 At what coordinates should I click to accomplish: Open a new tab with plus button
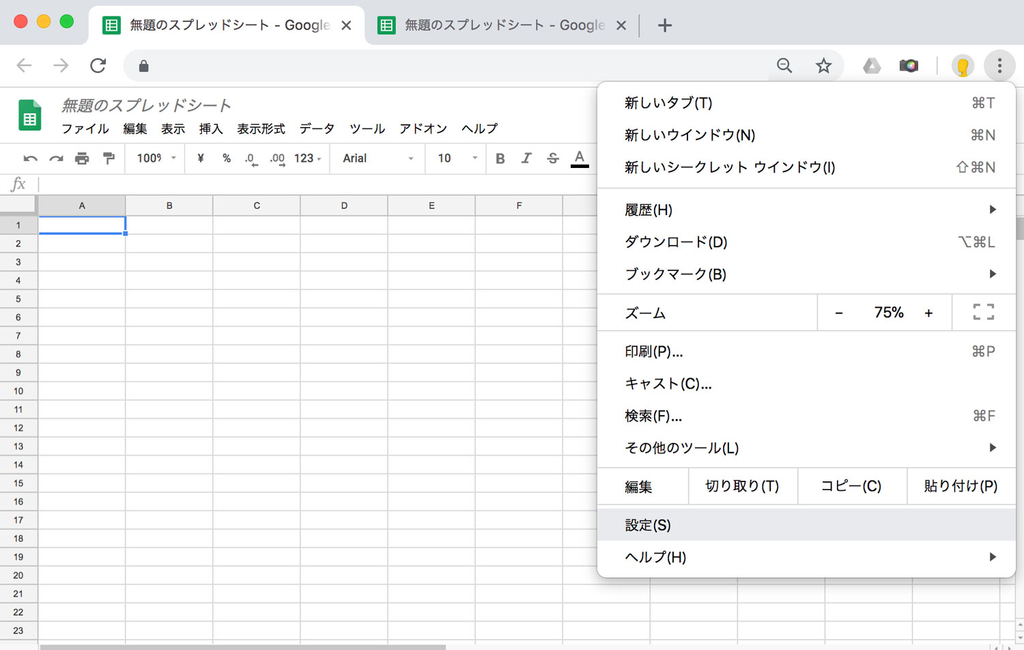click(664, 25)
